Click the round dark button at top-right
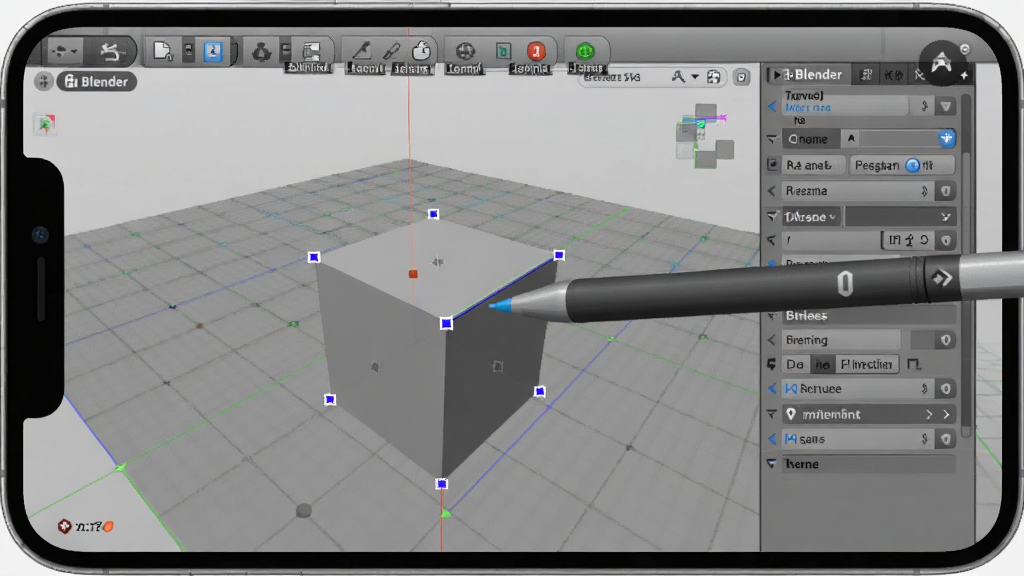 pos(942,63)
